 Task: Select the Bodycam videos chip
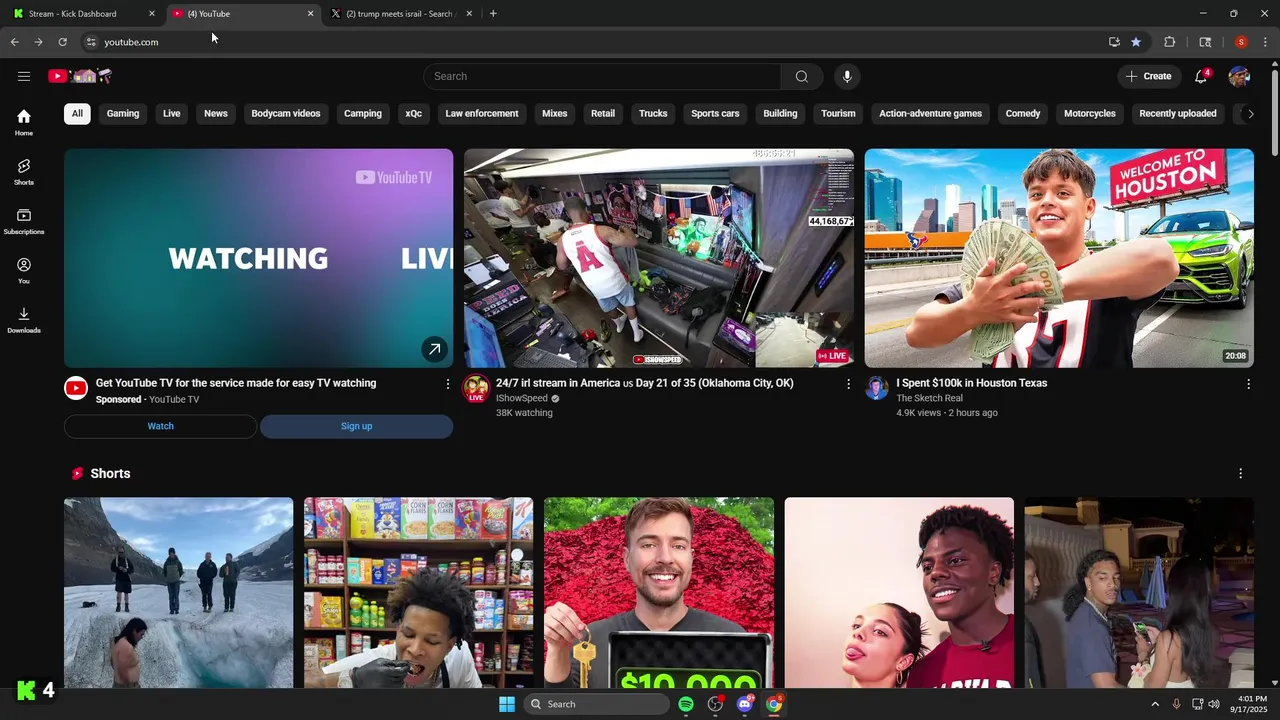tap(286, 113)
